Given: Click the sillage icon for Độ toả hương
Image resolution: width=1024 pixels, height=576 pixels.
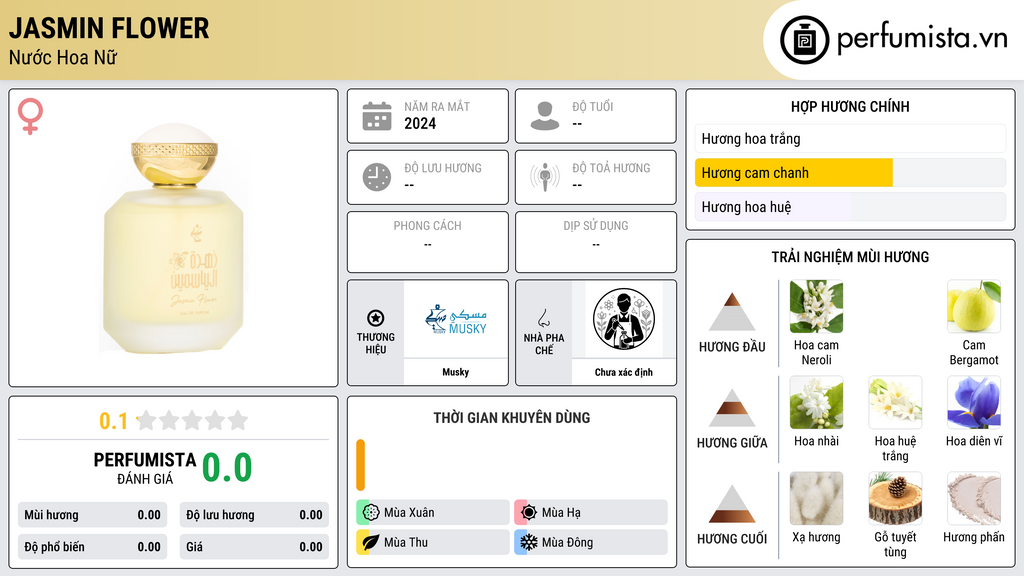Looking at the screenshot, I should (545, 177).
